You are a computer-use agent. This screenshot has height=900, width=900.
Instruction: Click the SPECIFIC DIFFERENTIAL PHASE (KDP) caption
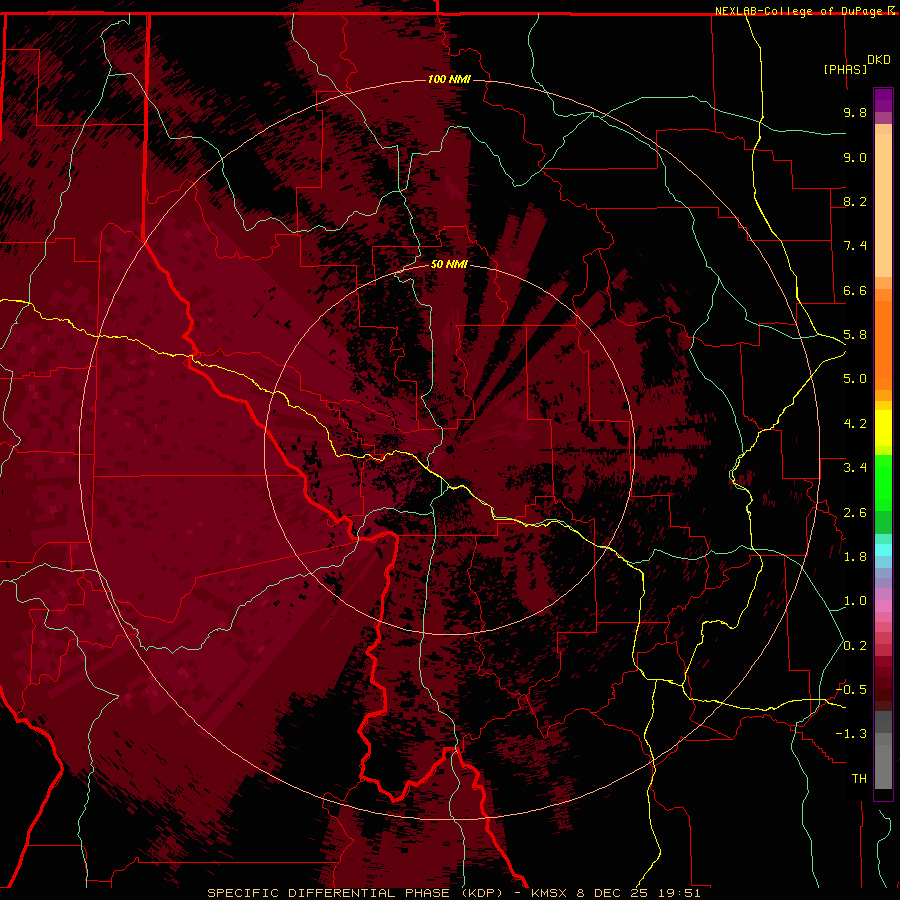pyautogui.click(x=357, y=893)
